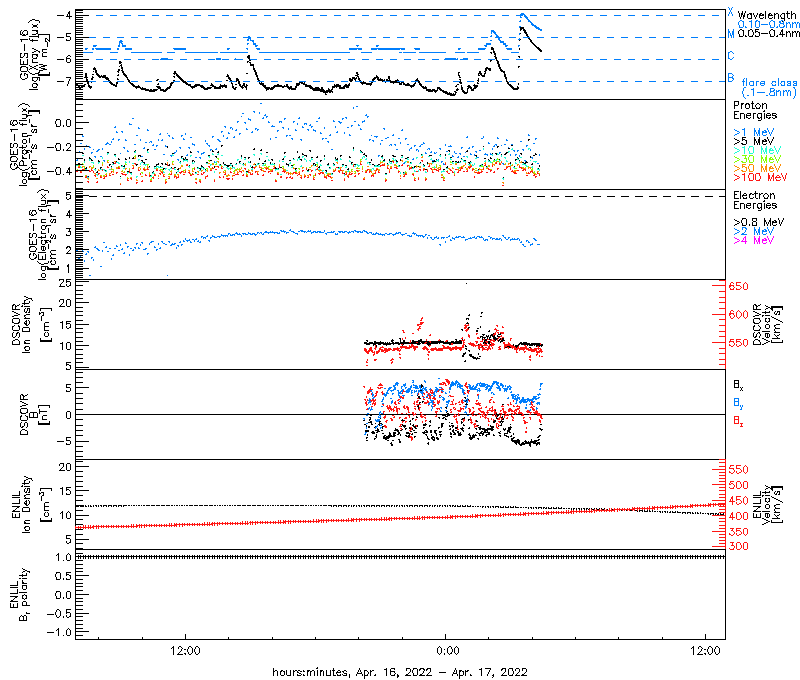The height and width of the screenshot is (680, 800).
Task: Click the "Proton Energies" legend heading
Action: (755, 110)
